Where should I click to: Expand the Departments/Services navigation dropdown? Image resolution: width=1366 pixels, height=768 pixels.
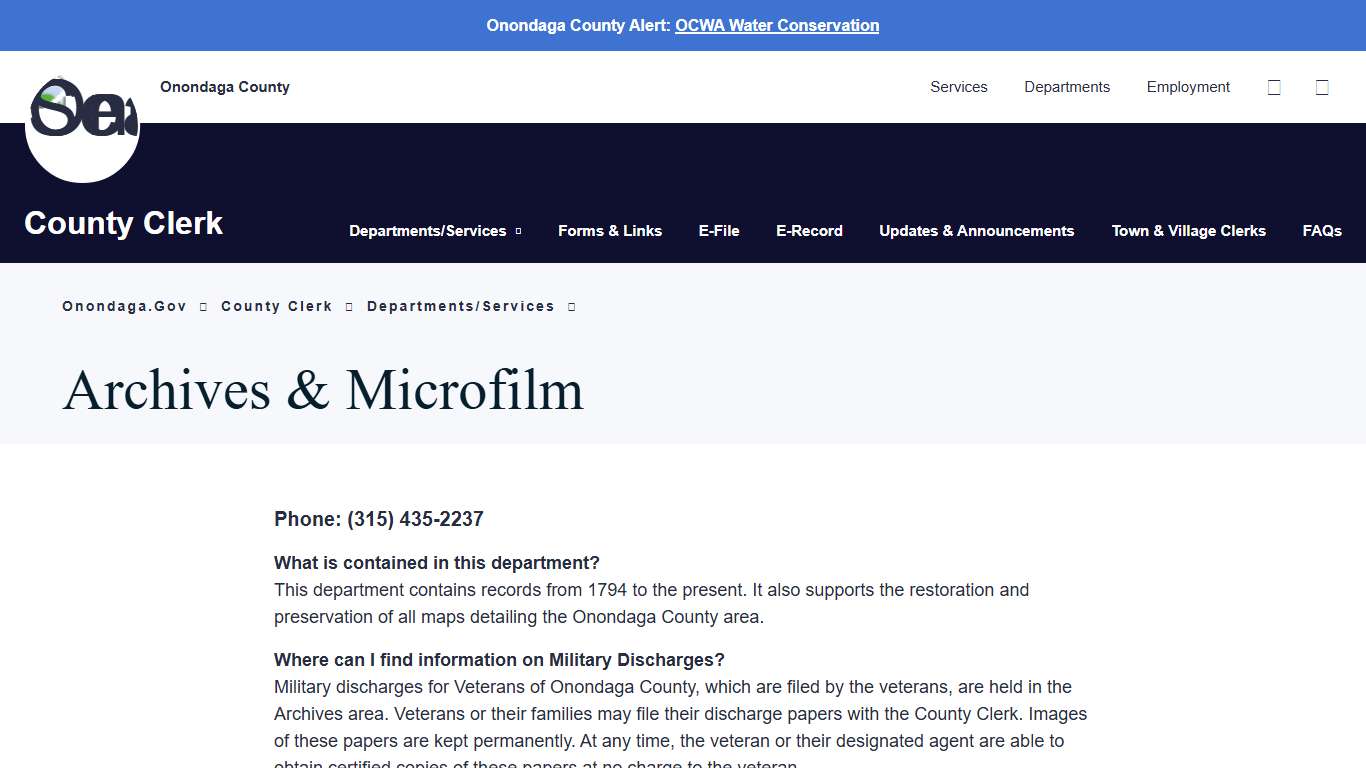click(434, 231)
